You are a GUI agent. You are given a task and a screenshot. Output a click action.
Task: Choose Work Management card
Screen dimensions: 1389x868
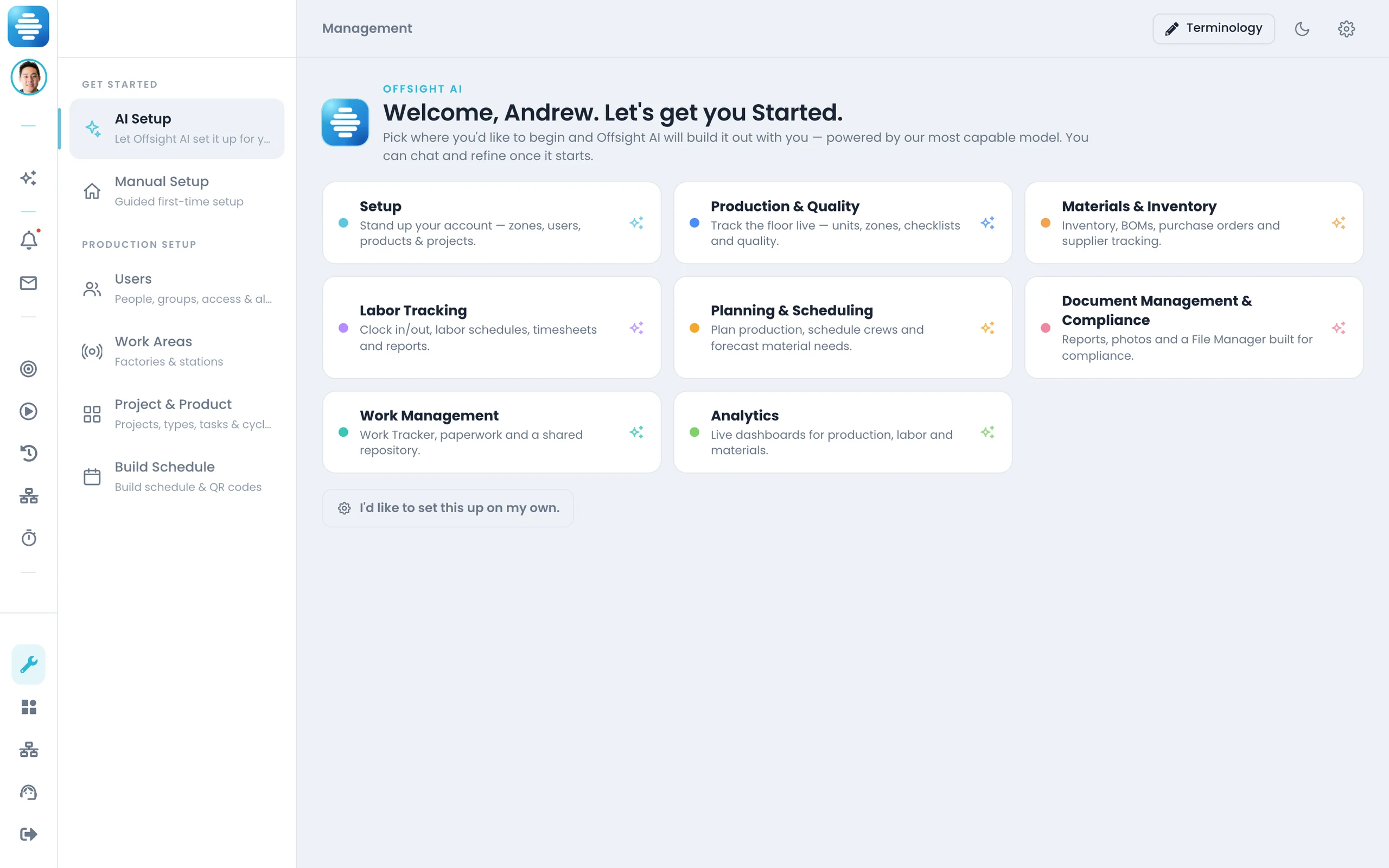[x=492, y=432]
